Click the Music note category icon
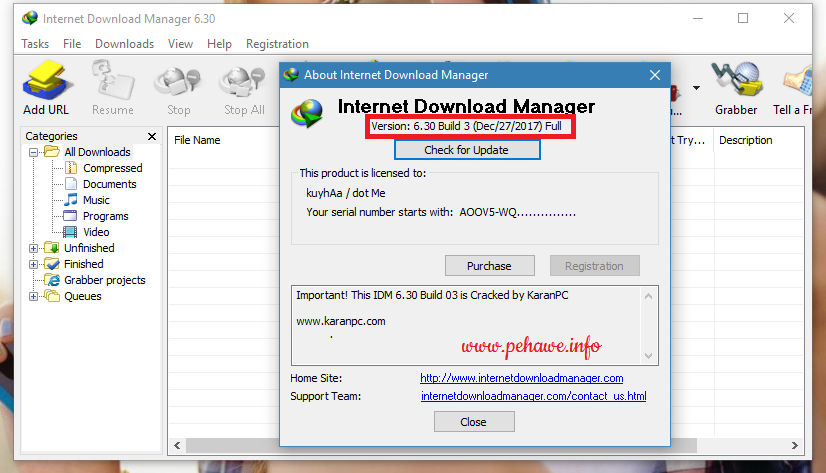This screenshot has height=473, width=826. (x=71, y=200)
